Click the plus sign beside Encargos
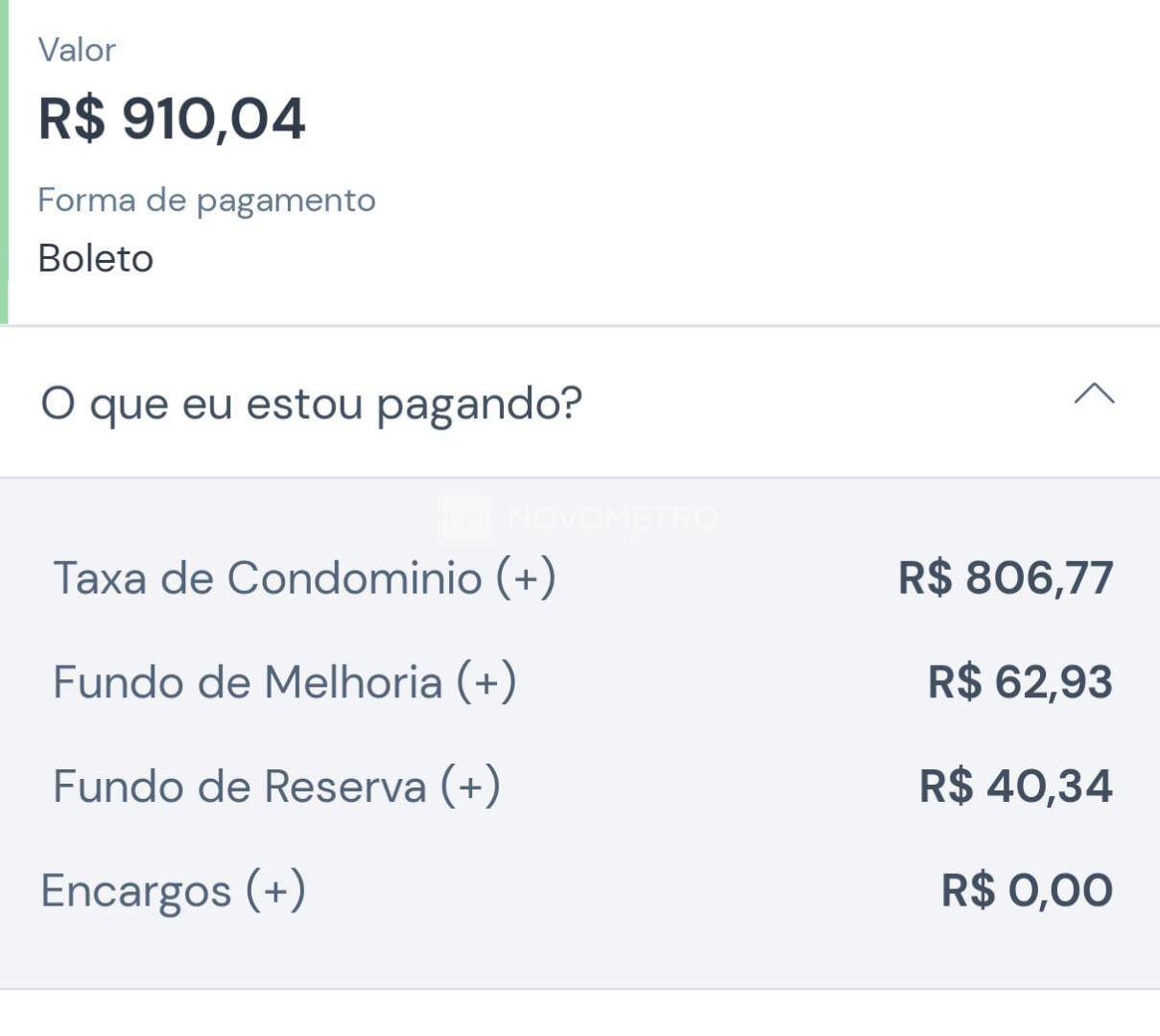Viewport: 1160px width, 1036px height. point(276,891)
